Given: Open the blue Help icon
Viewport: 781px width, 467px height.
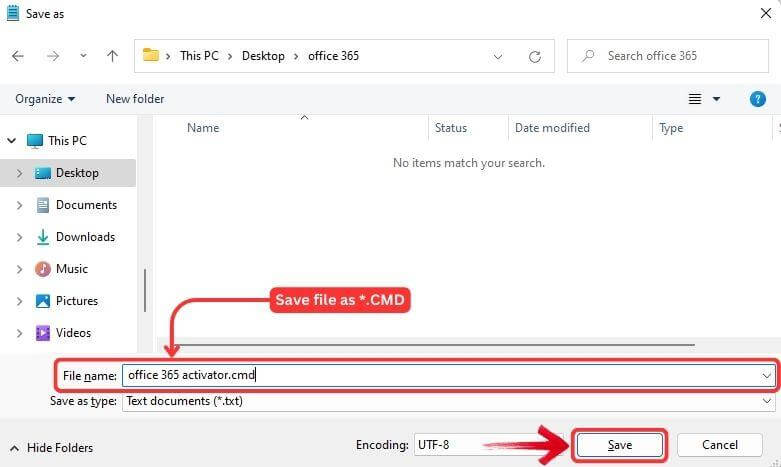Looking at the screenshot, I should [758, 99].
